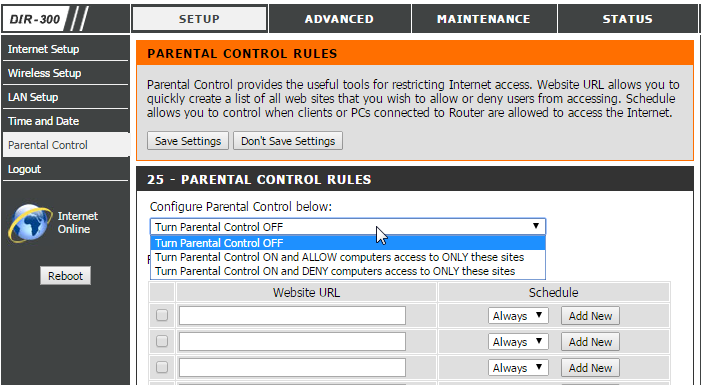Image resolution: width=701 pixels, height=385 pixels.
Task: Open the first row Always schedule dropdown
Action: coord(518,316)
